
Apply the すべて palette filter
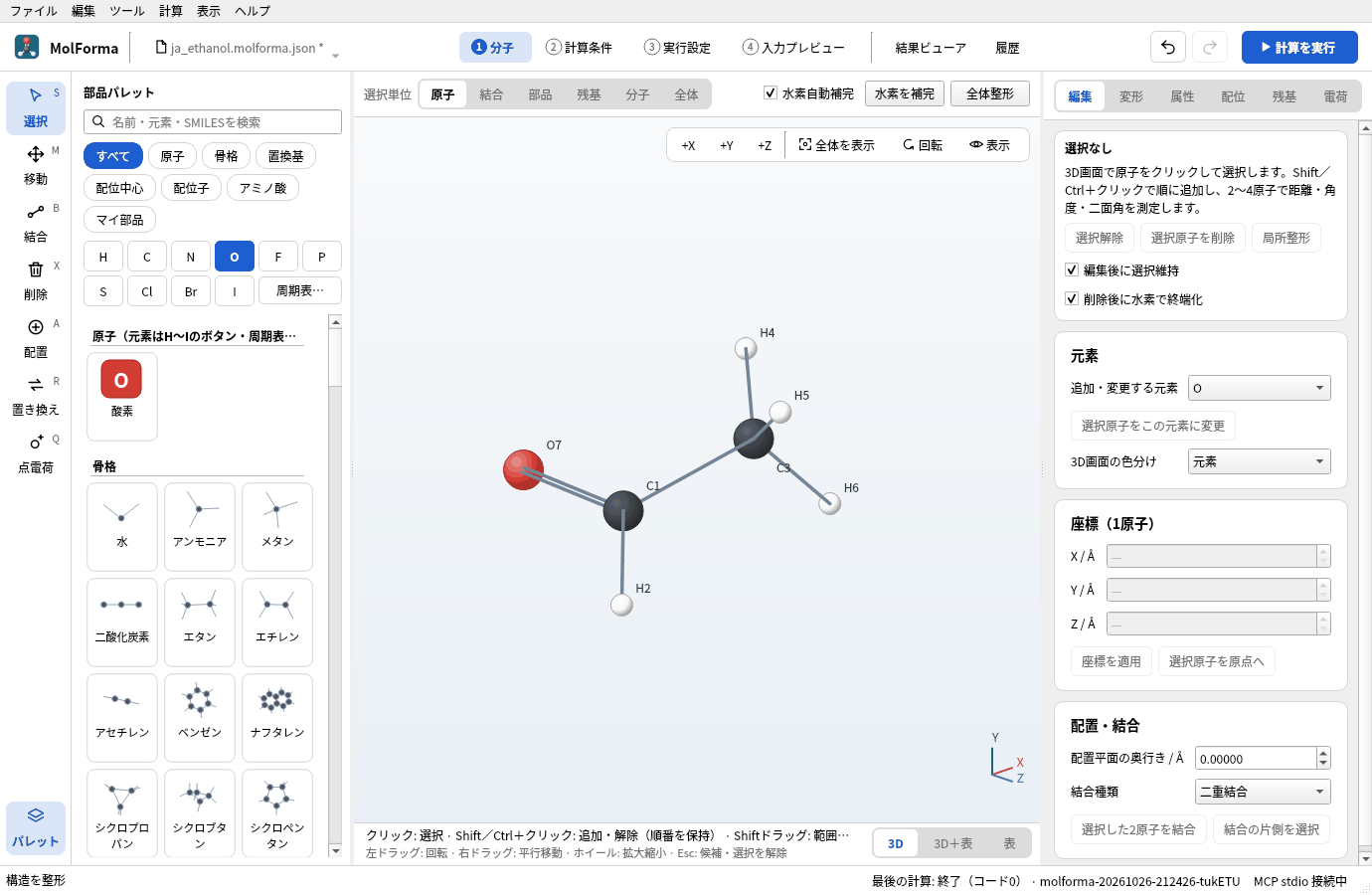pyautogui.click(x=113, y=156)
